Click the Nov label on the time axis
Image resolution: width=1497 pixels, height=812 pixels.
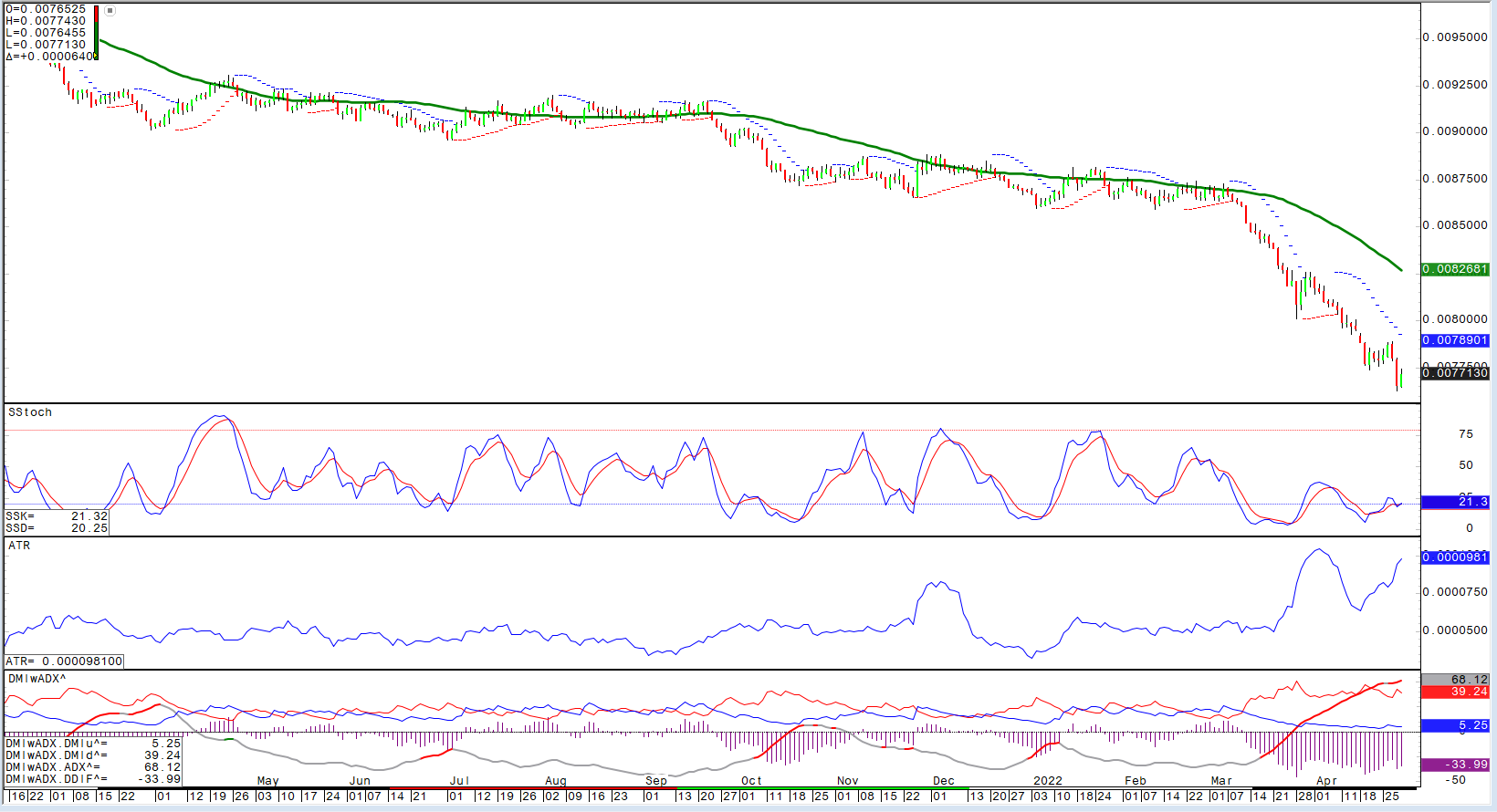pos(848,781)
